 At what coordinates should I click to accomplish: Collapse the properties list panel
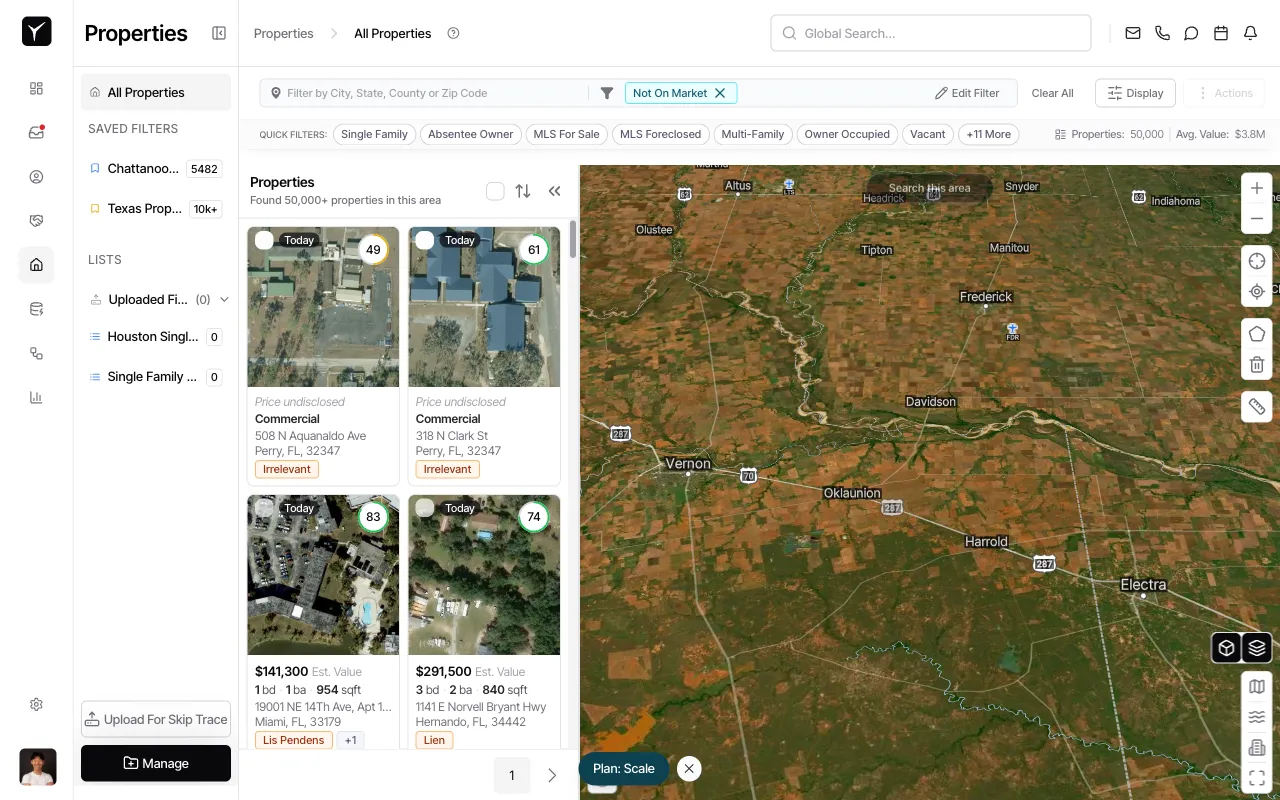point(555,191)
